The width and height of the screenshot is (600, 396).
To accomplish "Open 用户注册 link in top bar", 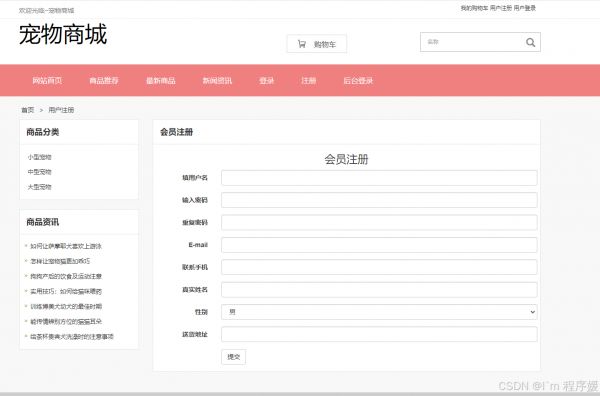I will pyautogui.click(x=501, y=8).
